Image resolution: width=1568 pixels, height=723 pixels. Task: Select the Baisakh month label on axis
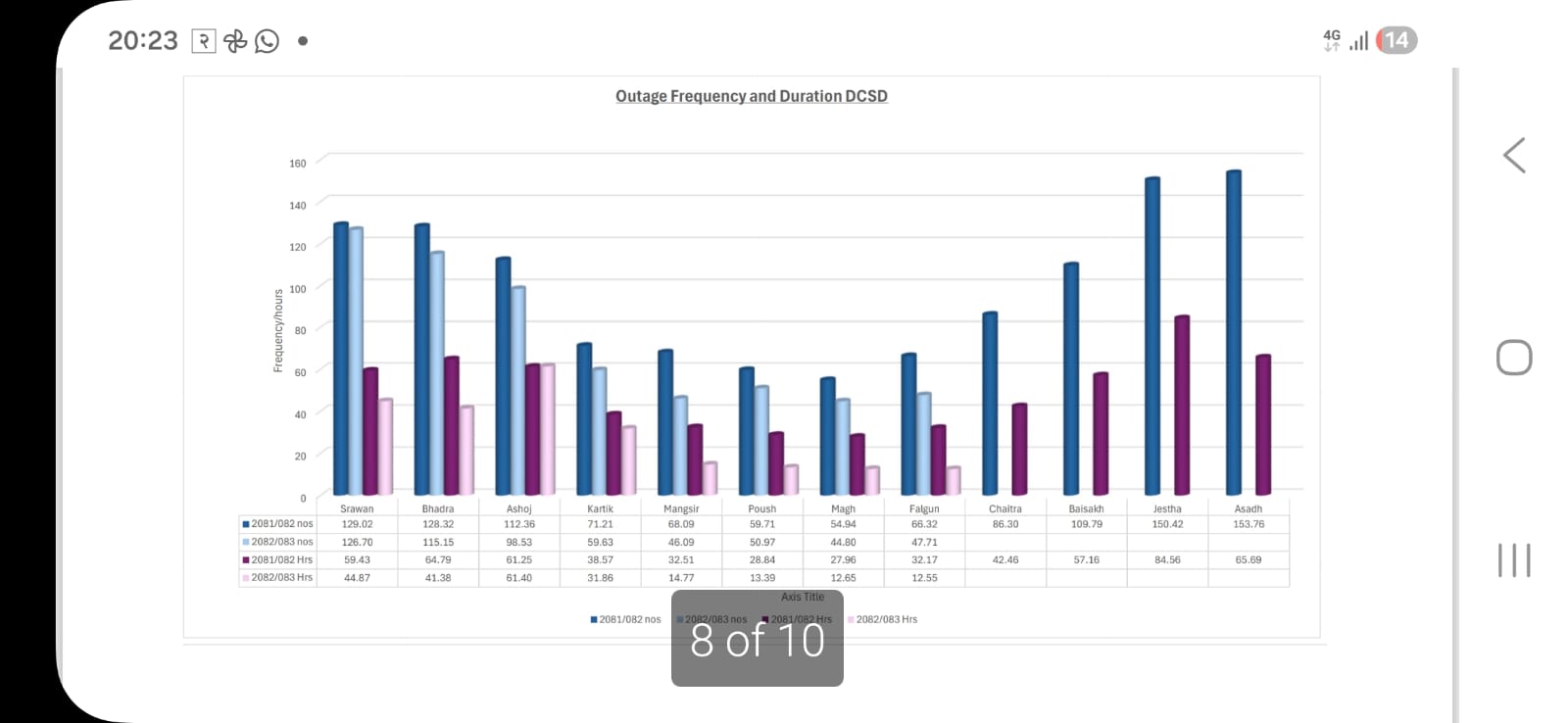coord(1086,508)
